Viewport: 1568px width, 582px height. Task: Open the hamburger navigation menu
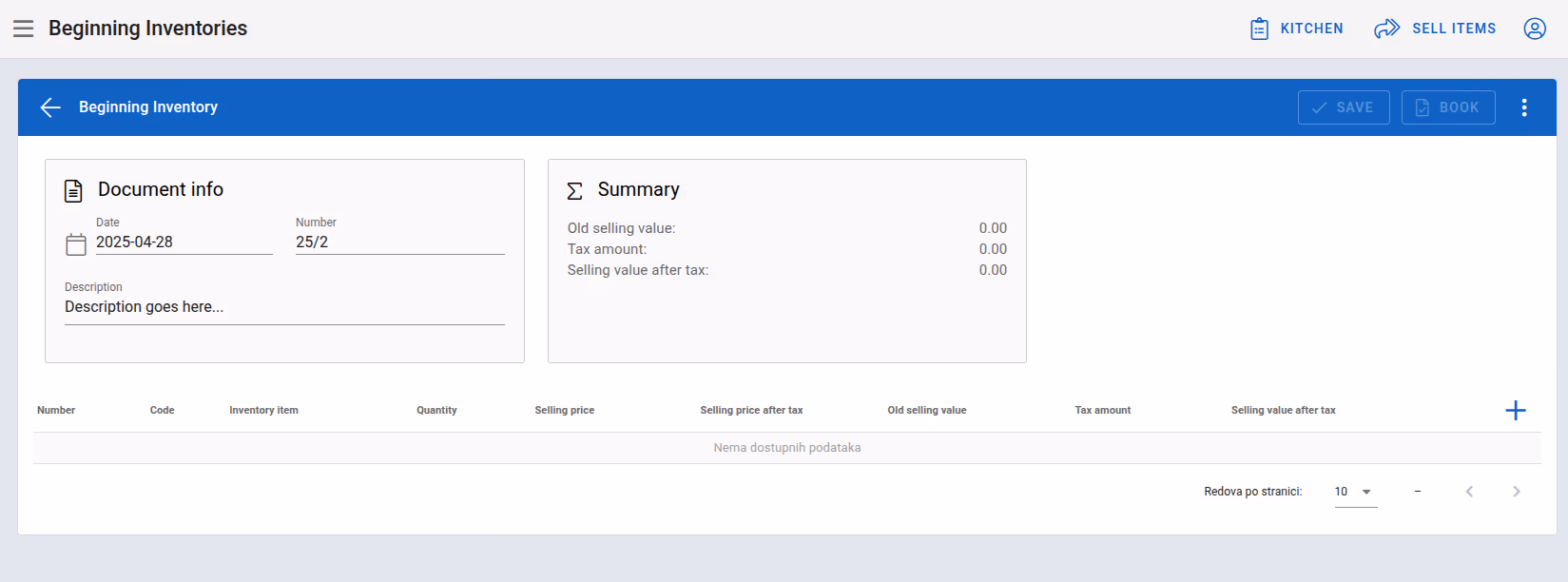(24, 29)
